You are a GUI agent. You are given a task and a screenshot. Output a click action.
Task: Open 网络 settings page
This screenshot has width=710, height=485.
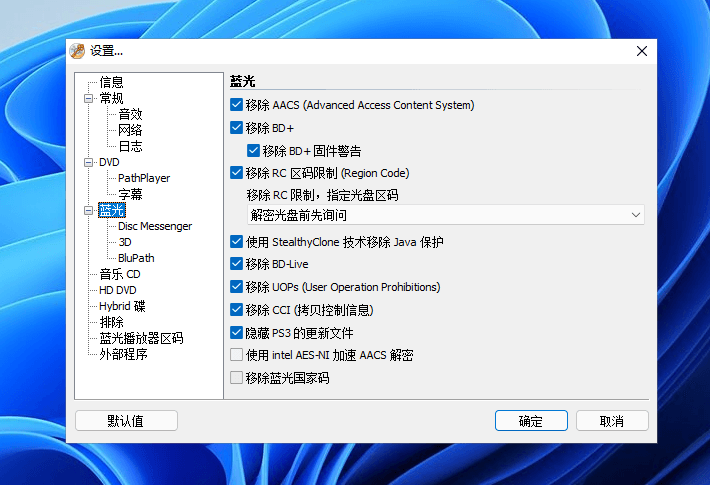[x=130, y=130]
